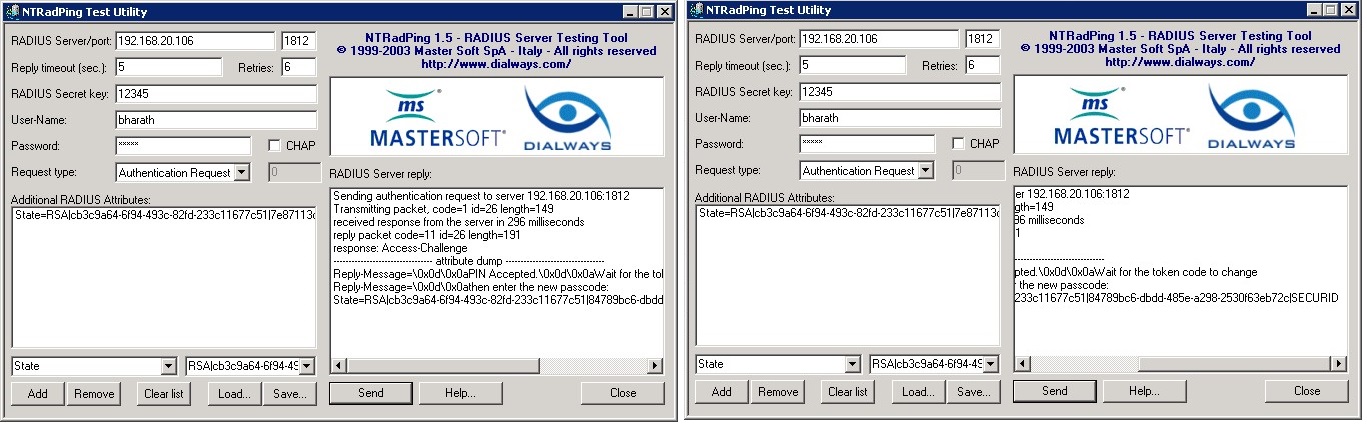The image size is (1367, 427).
Task: Click the port field 1812 in right window
Action: [983, 39]
